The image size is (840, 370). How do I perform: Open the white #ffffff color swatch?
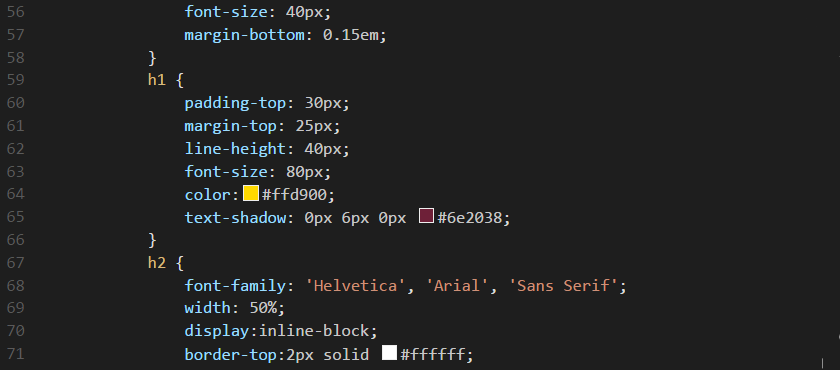389,352
